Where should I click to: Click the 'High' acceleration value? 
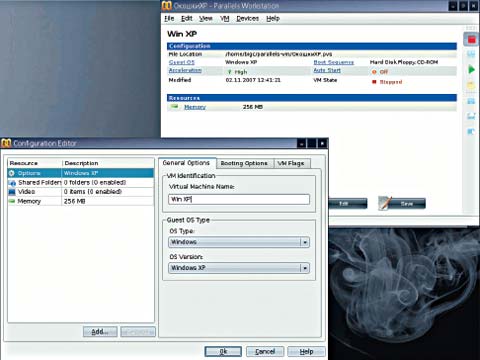241,72
